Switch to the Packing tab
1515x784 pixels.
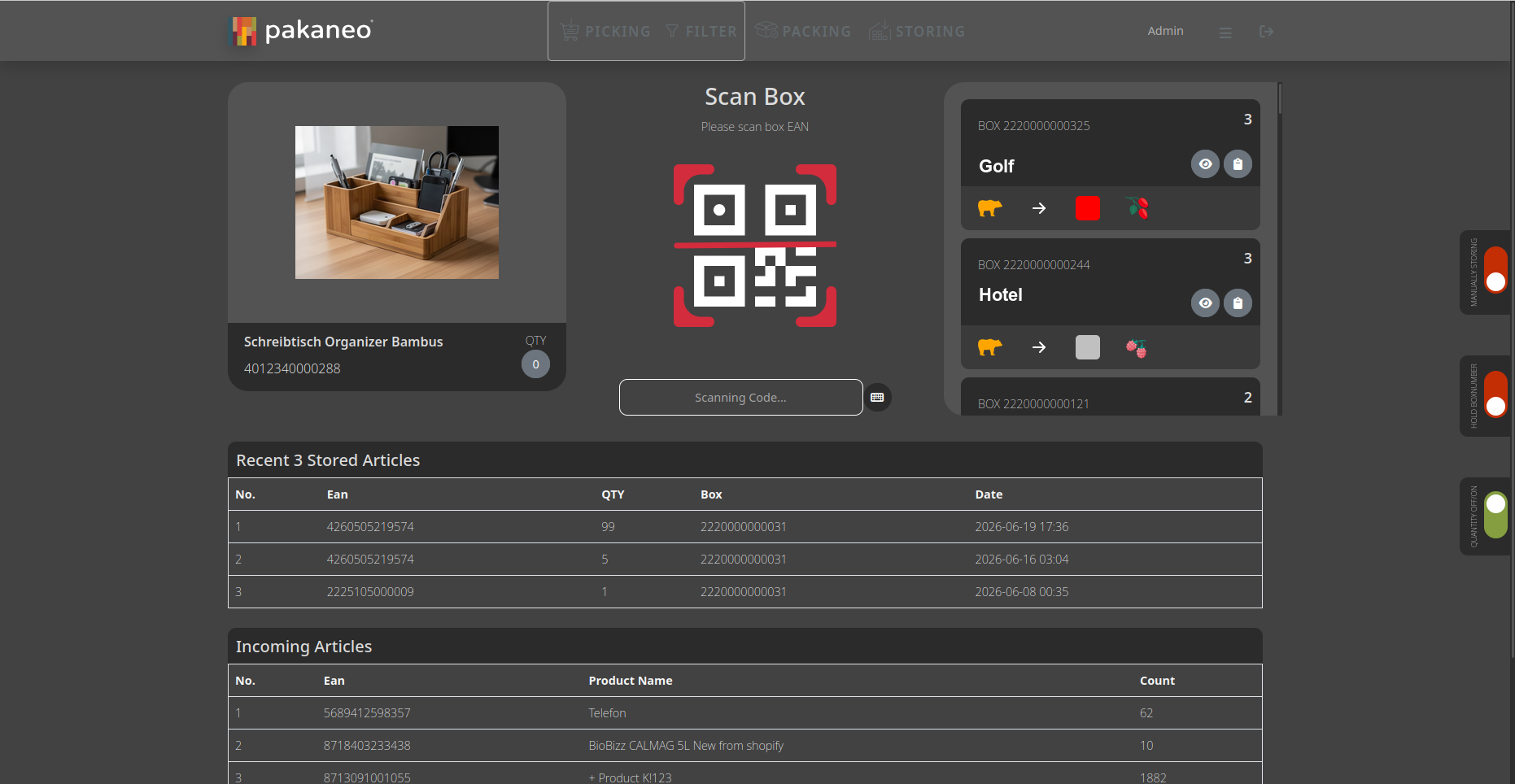tap(803, 31)
